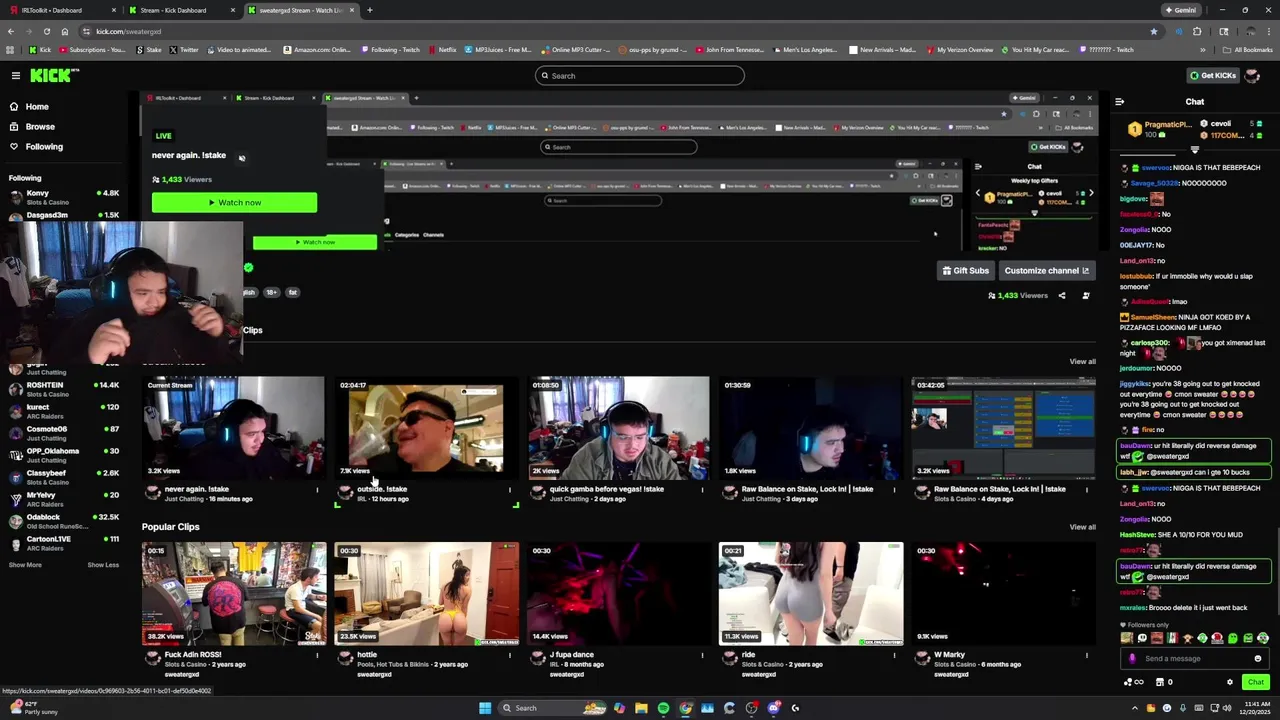Open Odablock channel in Following list
Screen dimensions: 1280x720
[x=62, y=521]
